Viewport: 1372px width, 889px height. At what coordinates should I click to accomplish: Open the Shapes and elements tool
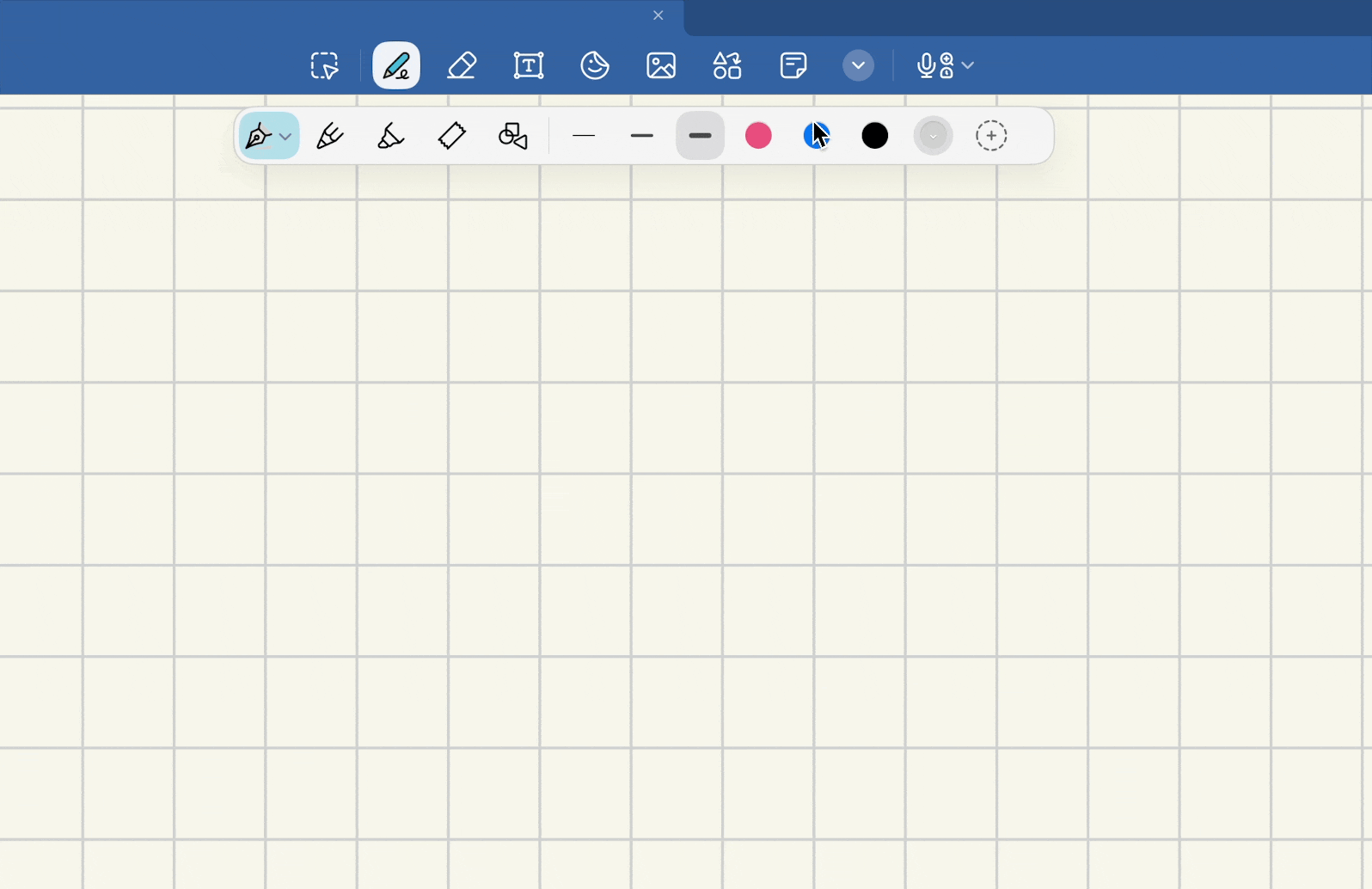(727, 65)
